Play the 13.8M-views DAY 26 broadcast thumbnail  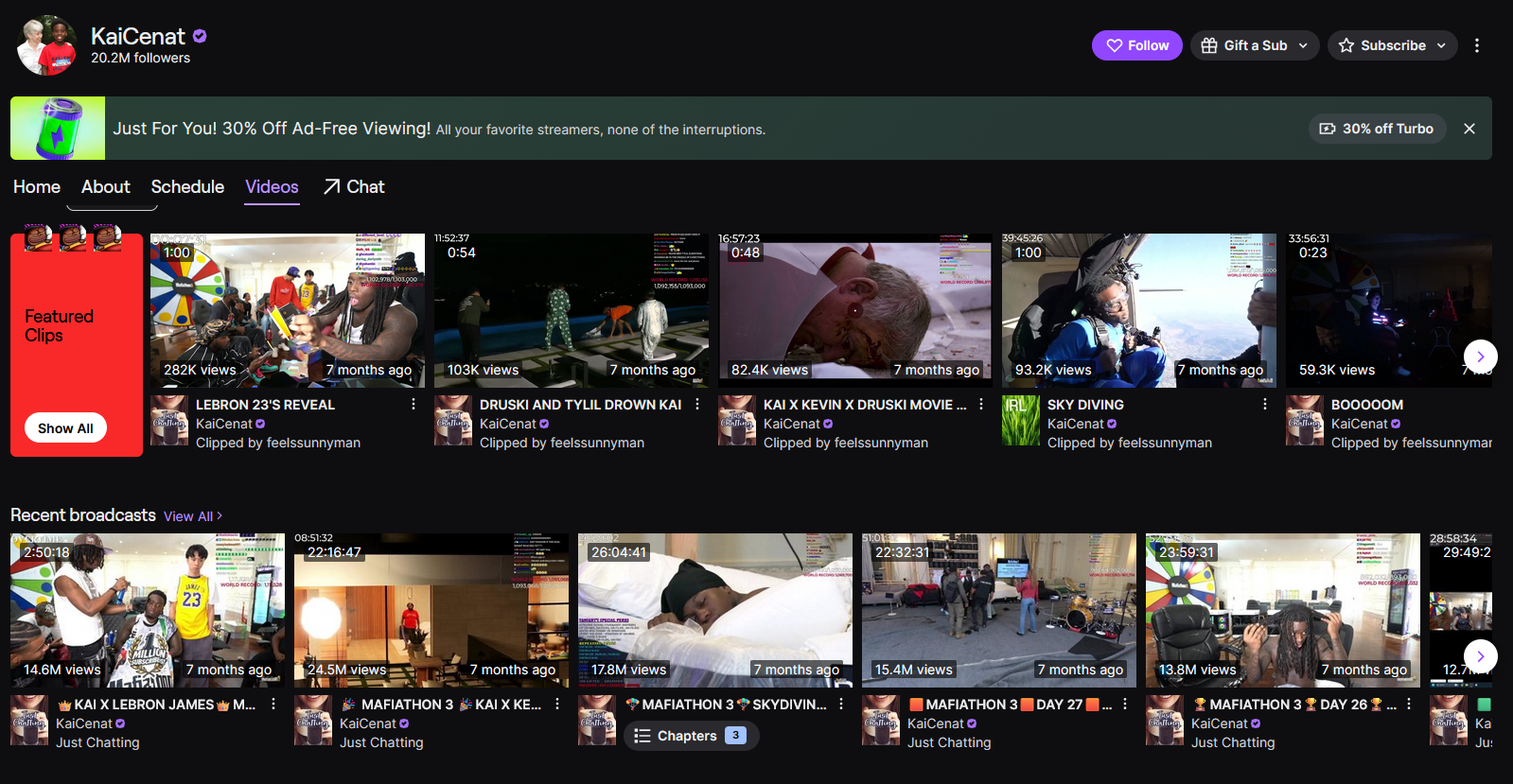[x=1283, y=610]
